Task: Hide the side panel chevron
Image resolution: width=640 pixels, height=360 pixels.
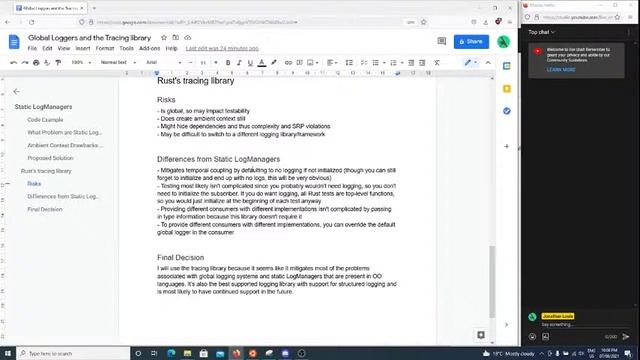Action: 507,325
